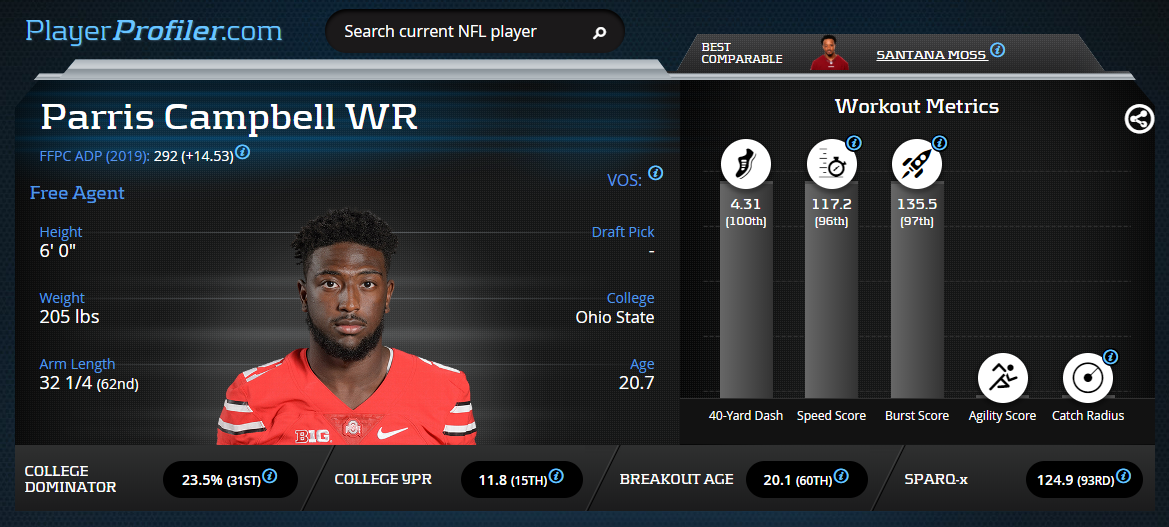
Task: Show info for SPARQ-x 124.9
Action: (1123, 476)
